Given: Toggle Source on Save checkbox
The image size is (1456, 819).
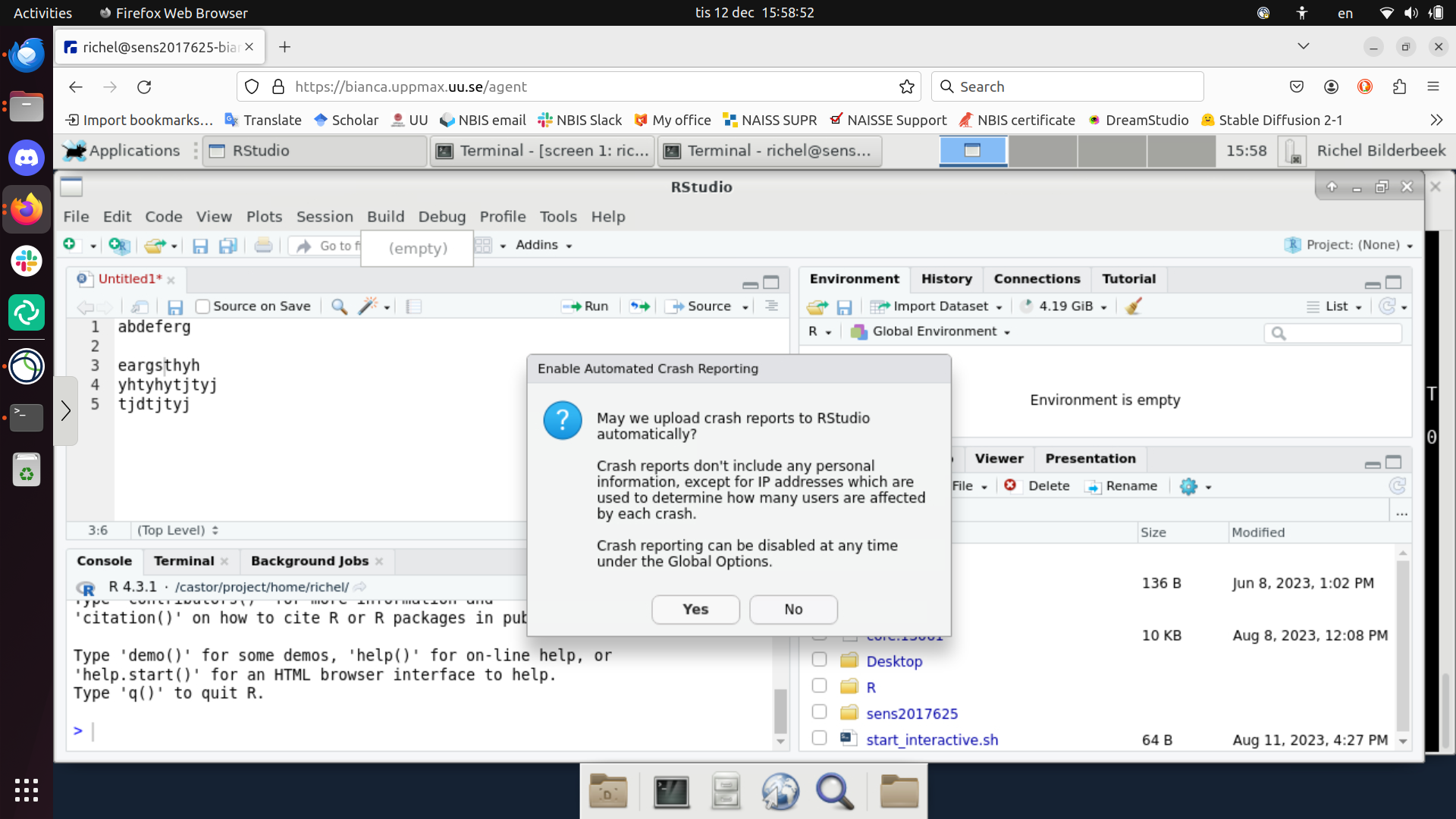Looking at the screenshot, I should tap(202, 306).
